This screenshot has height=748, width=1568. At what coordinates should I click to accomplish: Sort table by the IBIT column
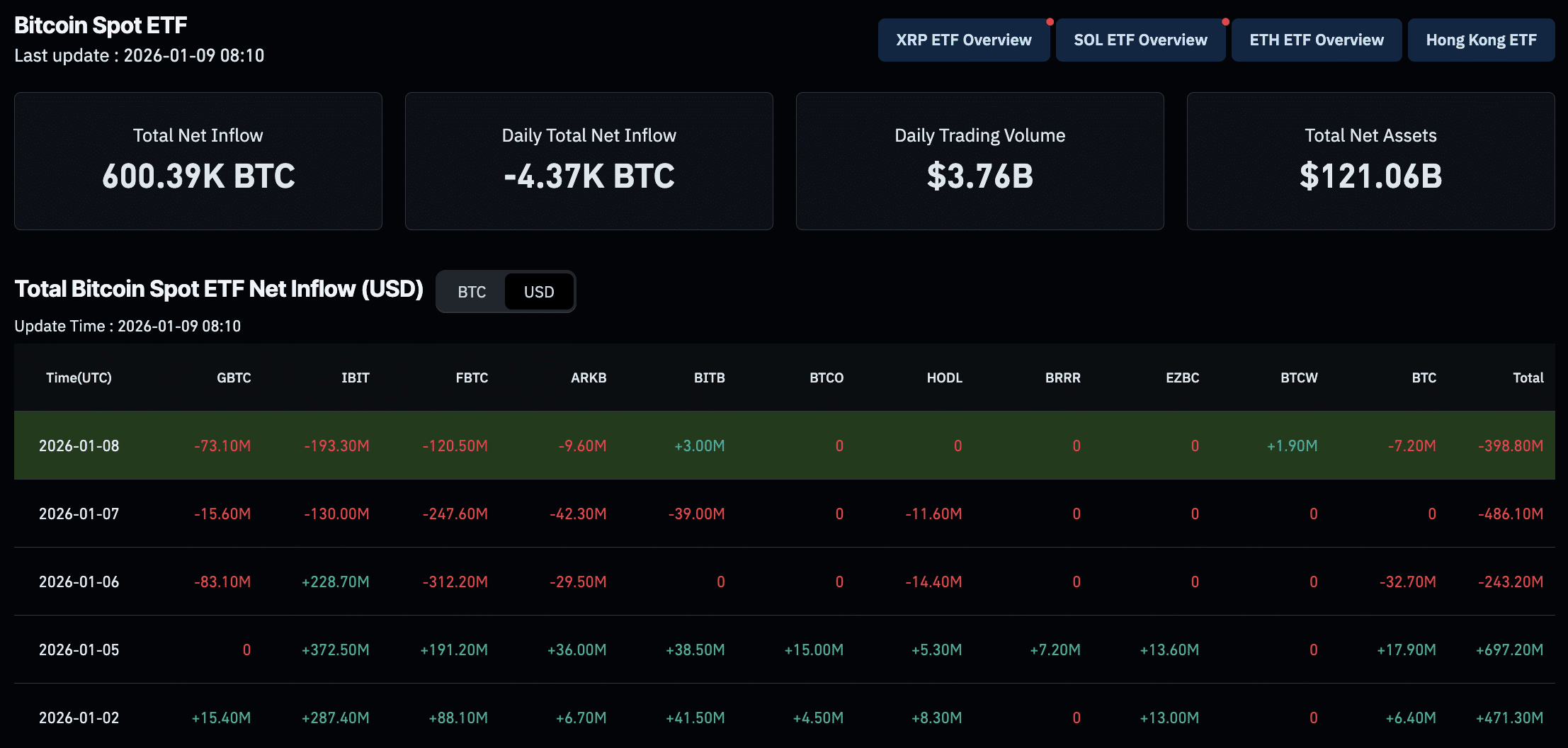[x=356, y=378]
